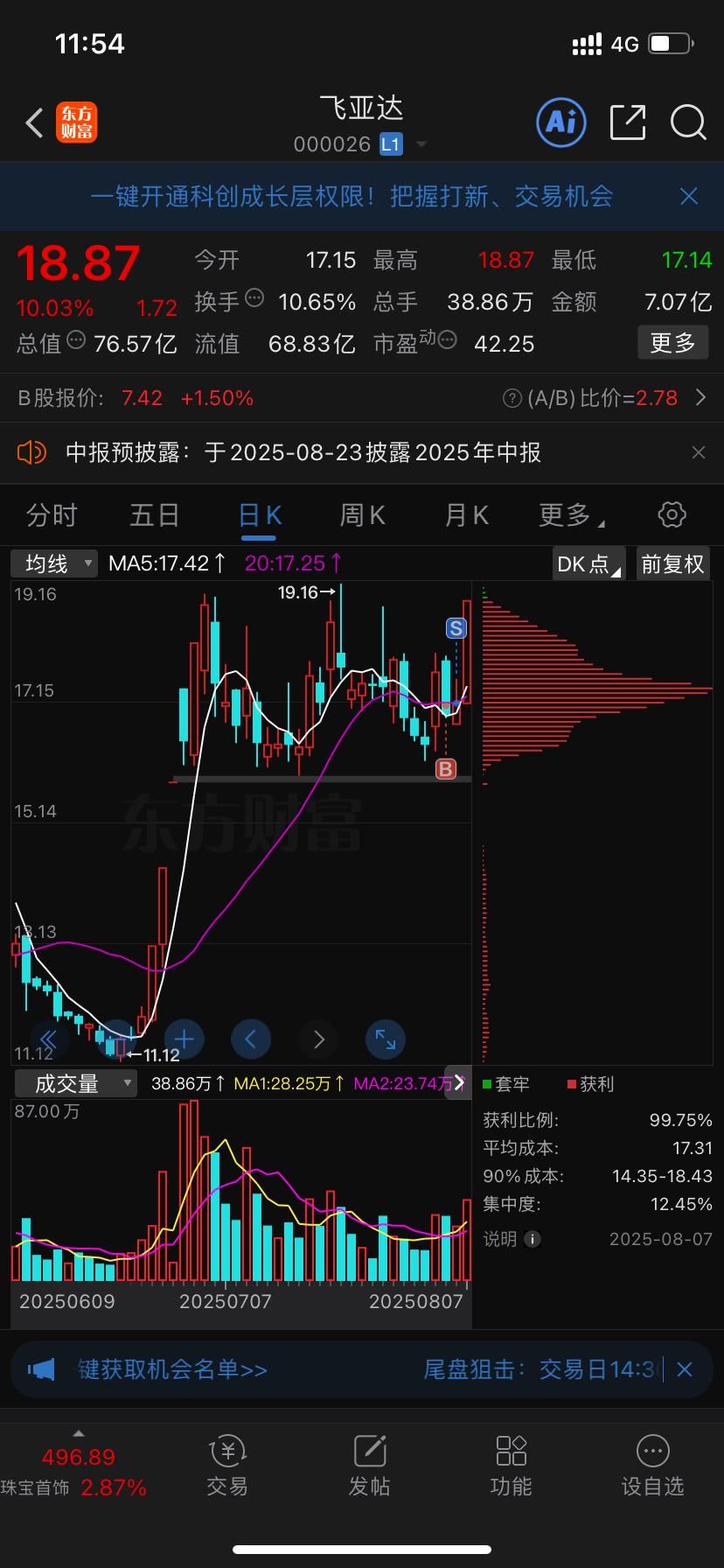Zoom in chart with plus button

pos(184,1039)
